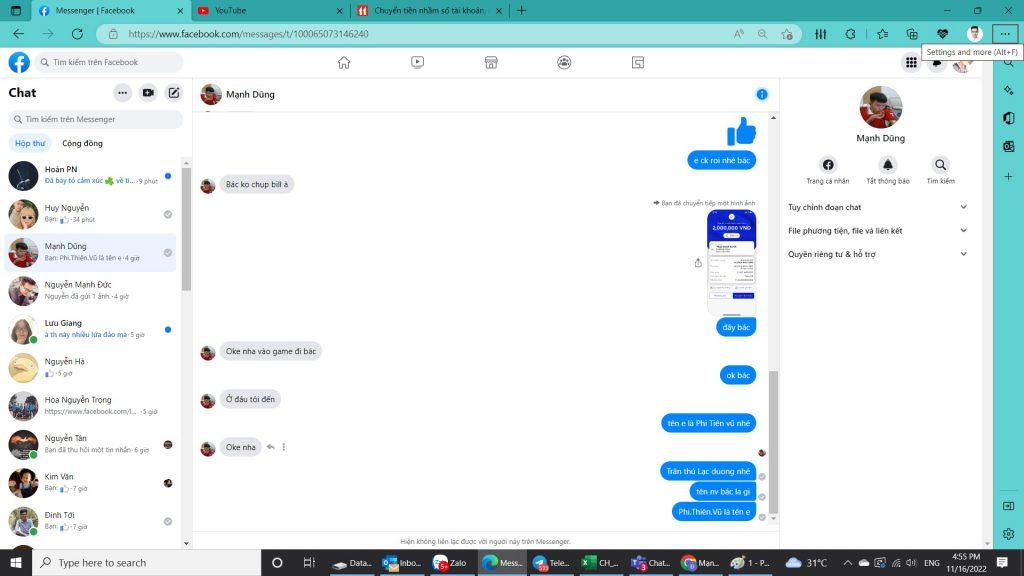Click the chat list scrollbar thumb
Viewport: 1024px width, 576px height.
coord(186,229)
